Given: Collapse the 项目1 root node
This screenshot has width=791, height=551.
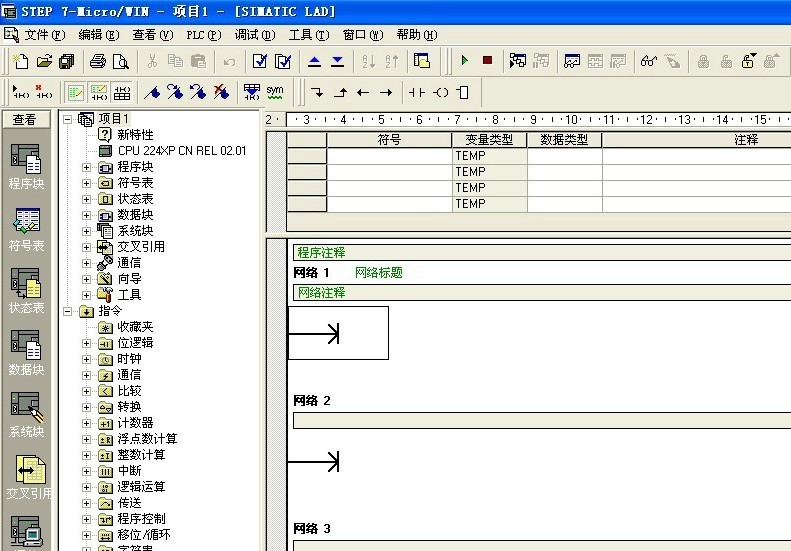Looking at the screenshot, I should point(67,119).
